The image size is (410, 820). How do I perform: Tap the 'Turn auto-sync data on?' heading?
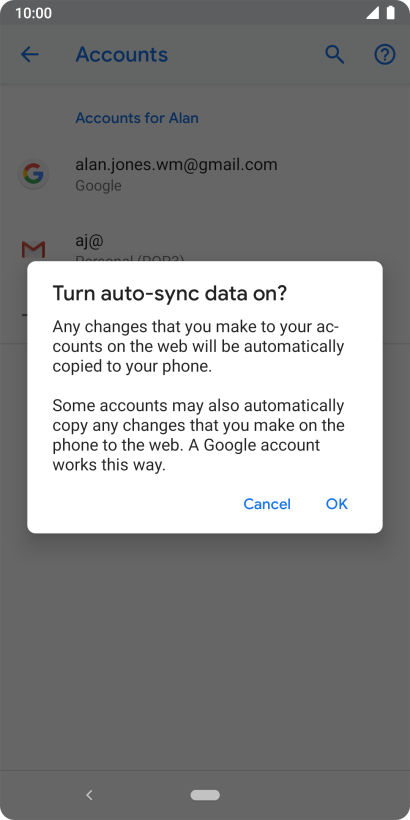pos(169,293)
